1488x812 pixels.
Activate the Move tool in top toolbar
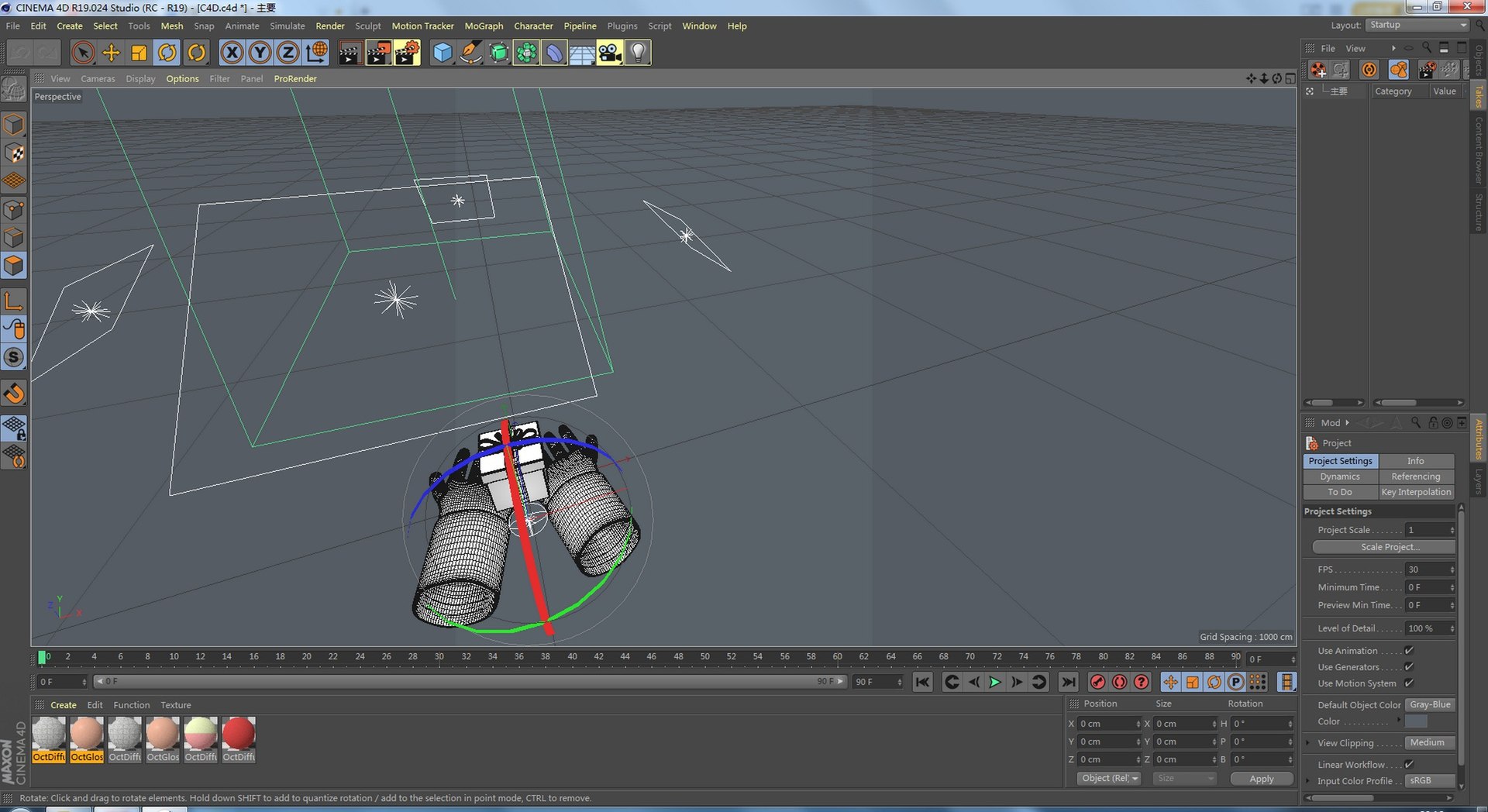(111, 53)
